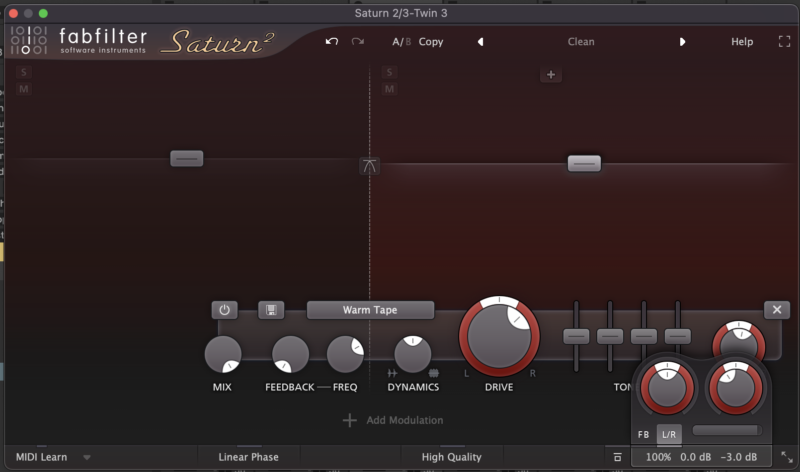The height and width of the screenshot is (472, 800).
Task: Click the -3.0 dB output value
Action: click(739, 457)
